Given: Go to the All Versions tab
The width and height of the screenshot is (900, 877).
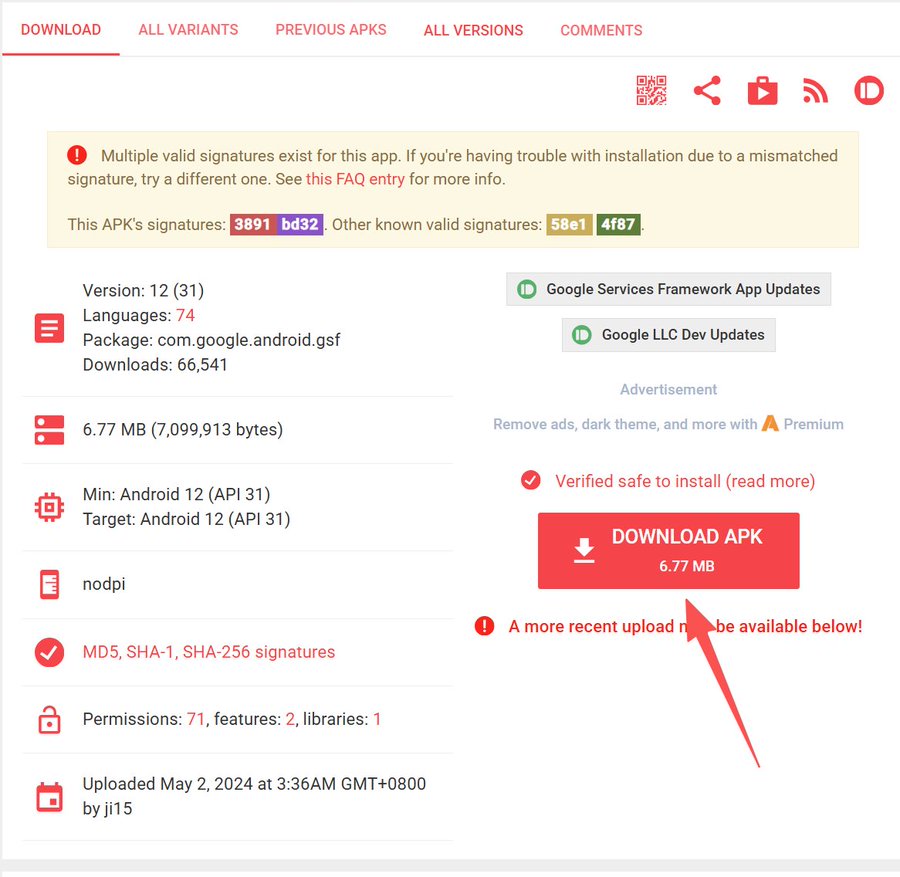Looking at the screenshot, I should (473, 30).
